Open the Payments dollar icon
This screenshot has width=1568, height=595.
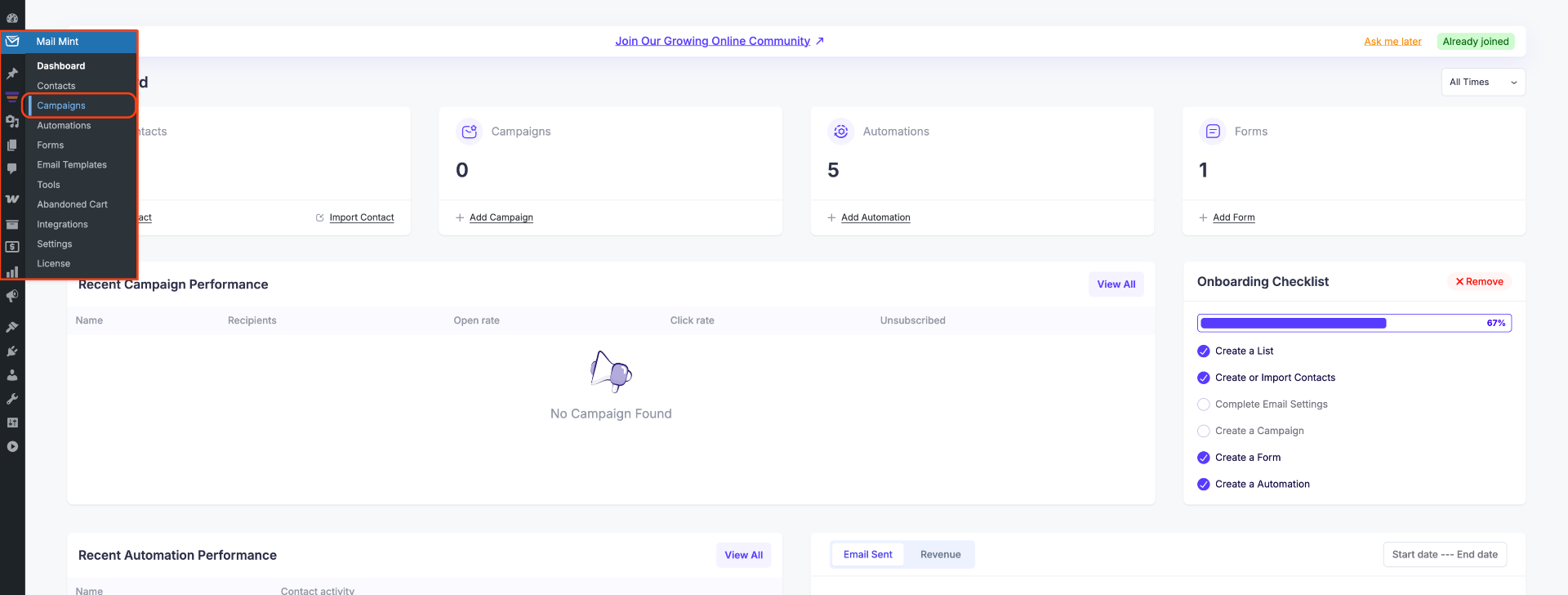(12, 247)
